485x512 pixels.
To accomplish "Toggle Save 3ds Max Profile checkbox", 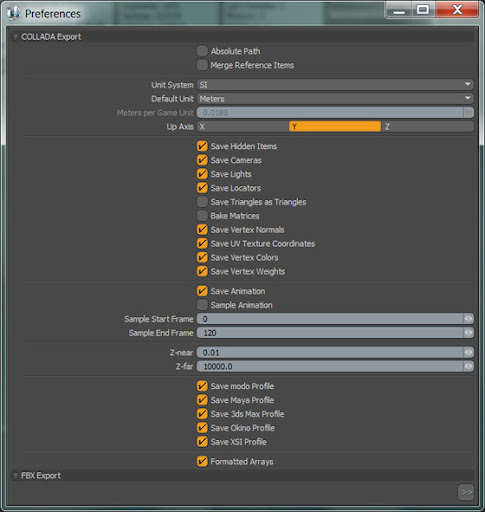I will tap(202, 414).
